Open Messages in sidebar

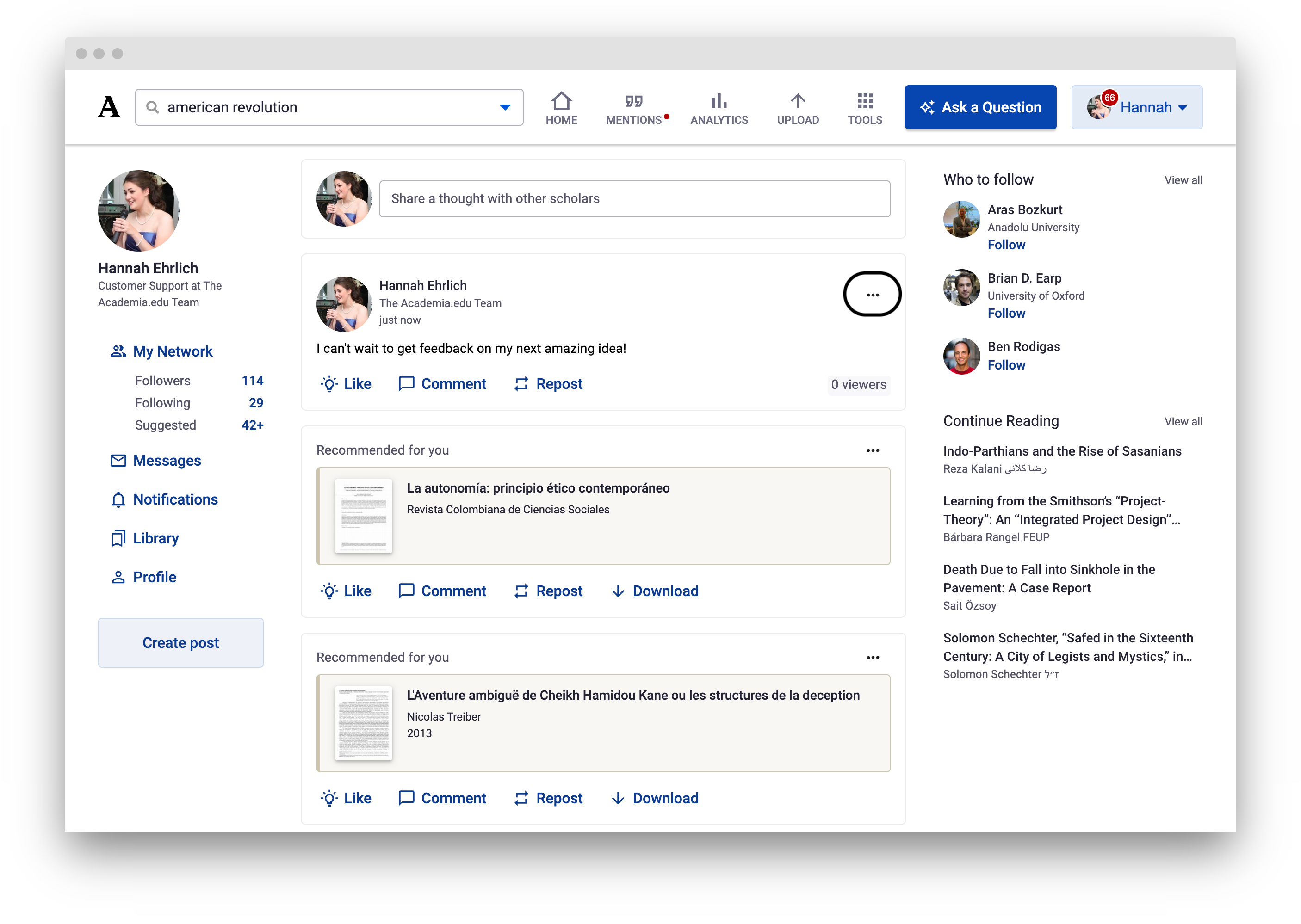tap(167, 460)
